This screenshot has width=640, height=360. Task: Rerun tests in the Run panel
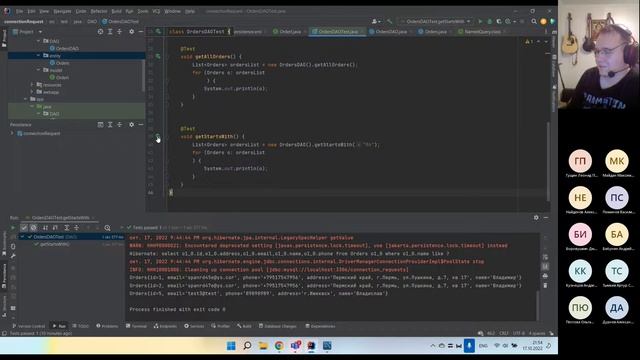(x=13, y=228)
